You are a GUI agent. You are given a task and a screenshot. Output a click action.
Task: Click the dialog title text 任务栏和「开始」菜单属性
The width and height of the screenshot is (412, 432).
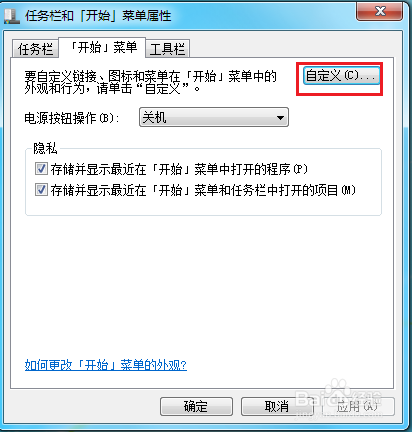coord(98,16)
